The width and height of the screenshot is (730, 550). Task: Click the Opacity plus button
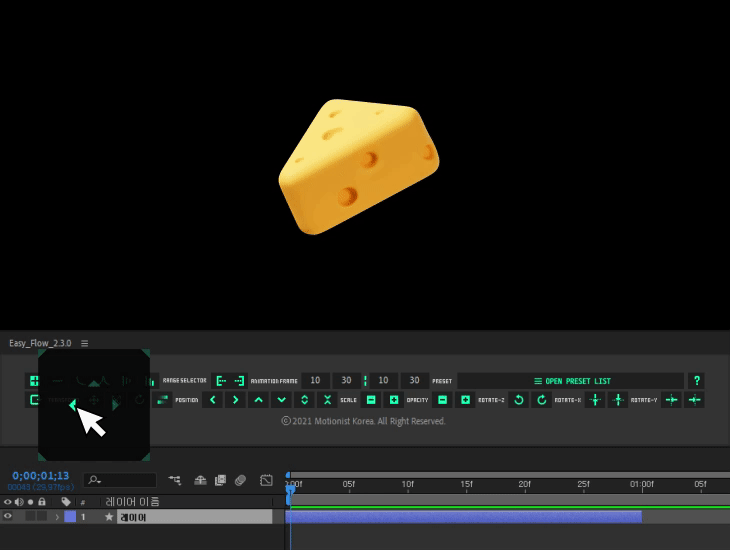pos(465,400)
